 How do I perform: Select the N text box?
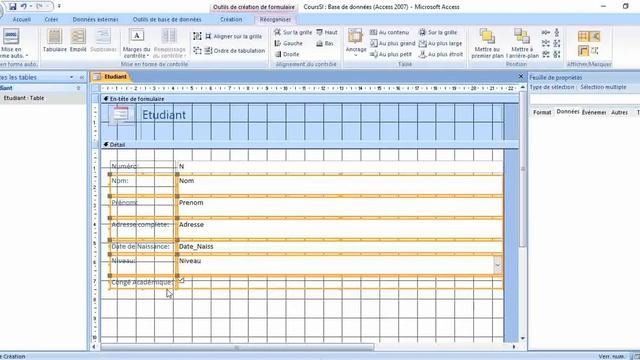tap(340, 166)
